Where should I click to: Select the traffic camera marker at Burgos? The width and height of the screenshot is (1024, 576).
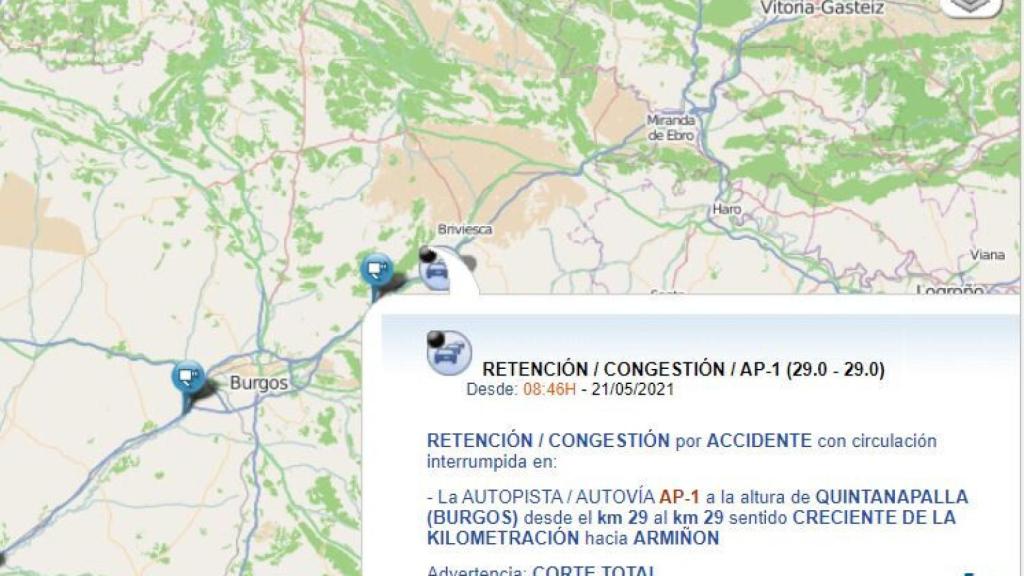click(188, 377)
